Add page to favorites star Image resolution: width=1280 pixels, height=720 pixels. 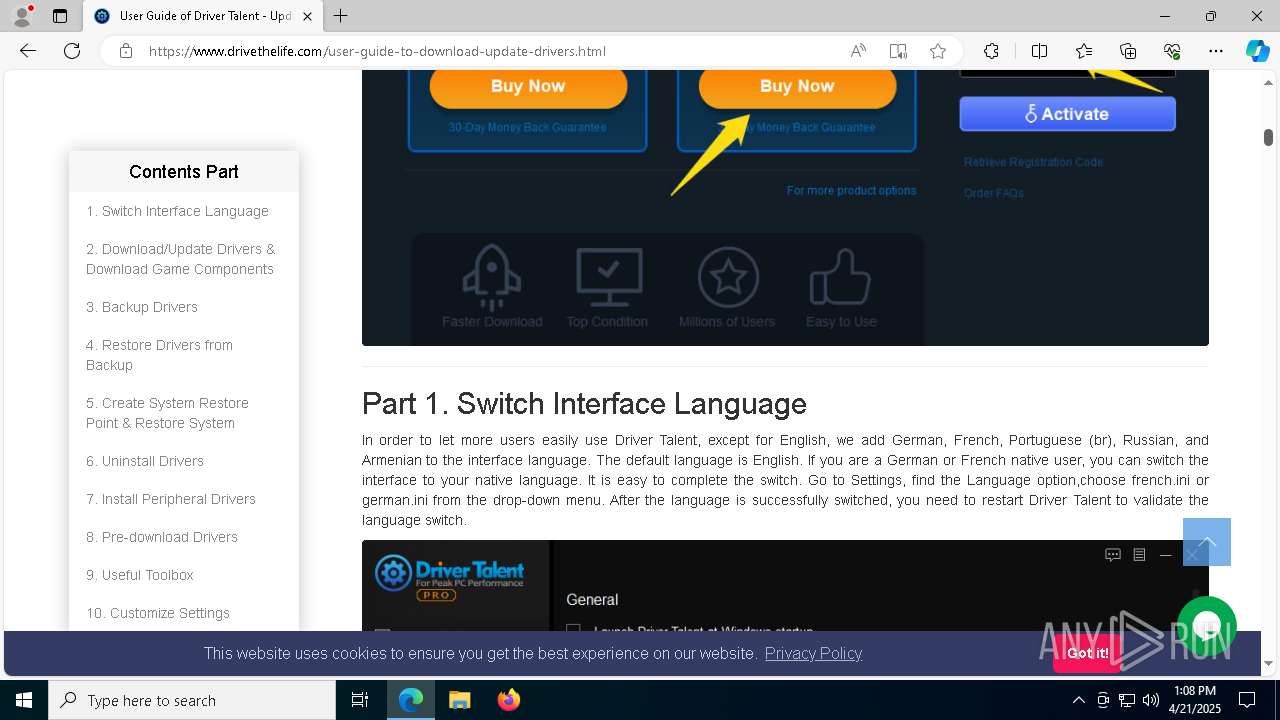pos(938,51)
